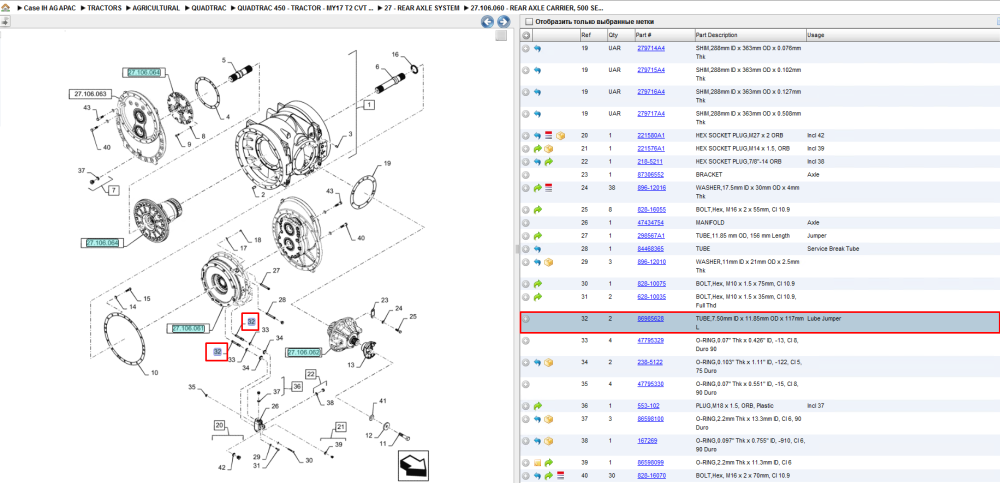Image resolution: width=1000 pixels, height=483 pixels.
Task: Add highlighted part 86985628 via circle icon
Action: pyautogui.click(x=526, y=318)
